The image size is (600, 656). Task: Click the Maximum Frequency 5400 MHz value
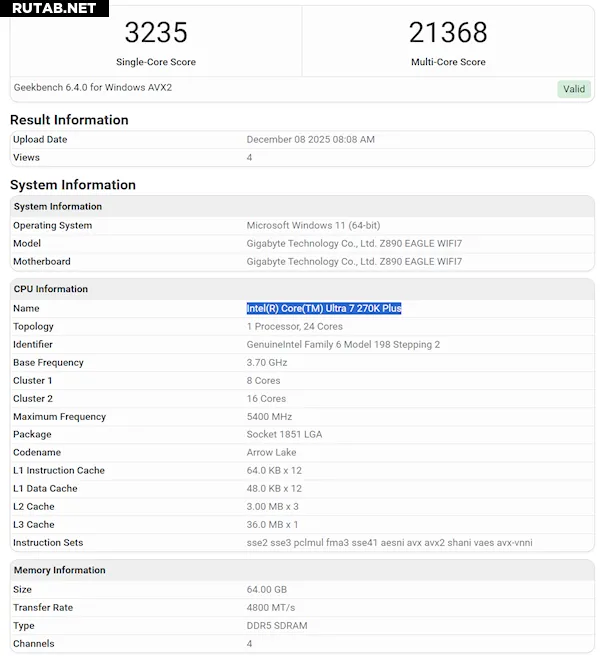tap(269, 417)
